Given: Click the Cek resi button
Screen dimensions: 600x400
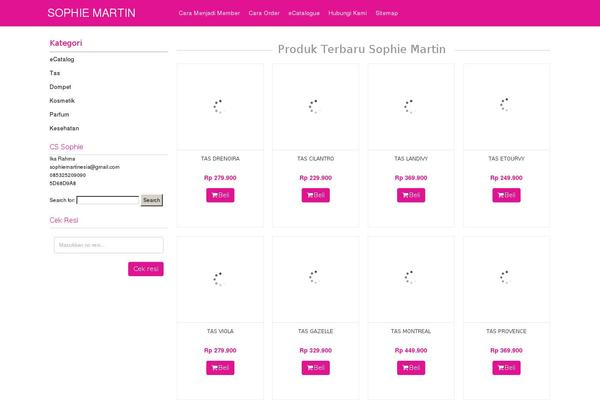Looking at the screenshot, I should (x=146, y=269).
